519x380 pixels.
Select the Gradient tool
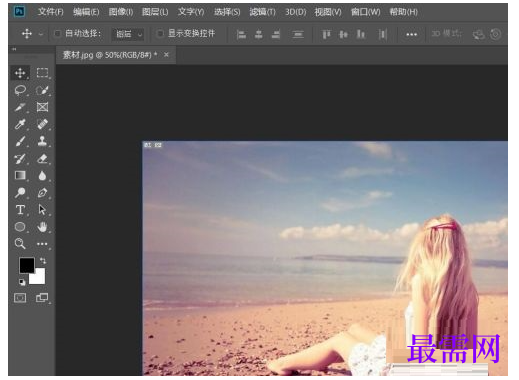20,176
